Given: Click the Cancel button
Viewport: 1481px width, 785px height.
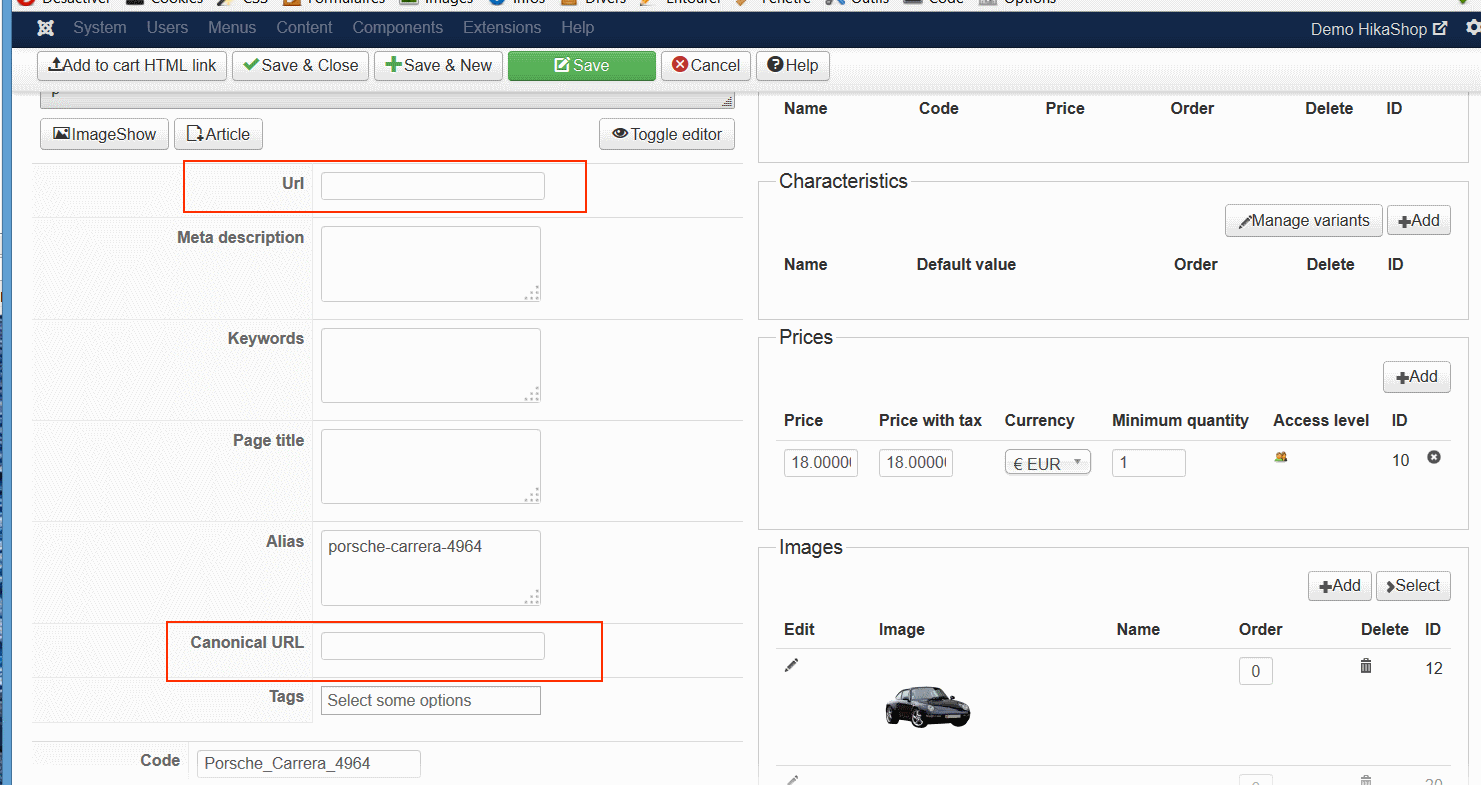Looking at the screenshot, I should pyautogui.click(x=706, y=66).
